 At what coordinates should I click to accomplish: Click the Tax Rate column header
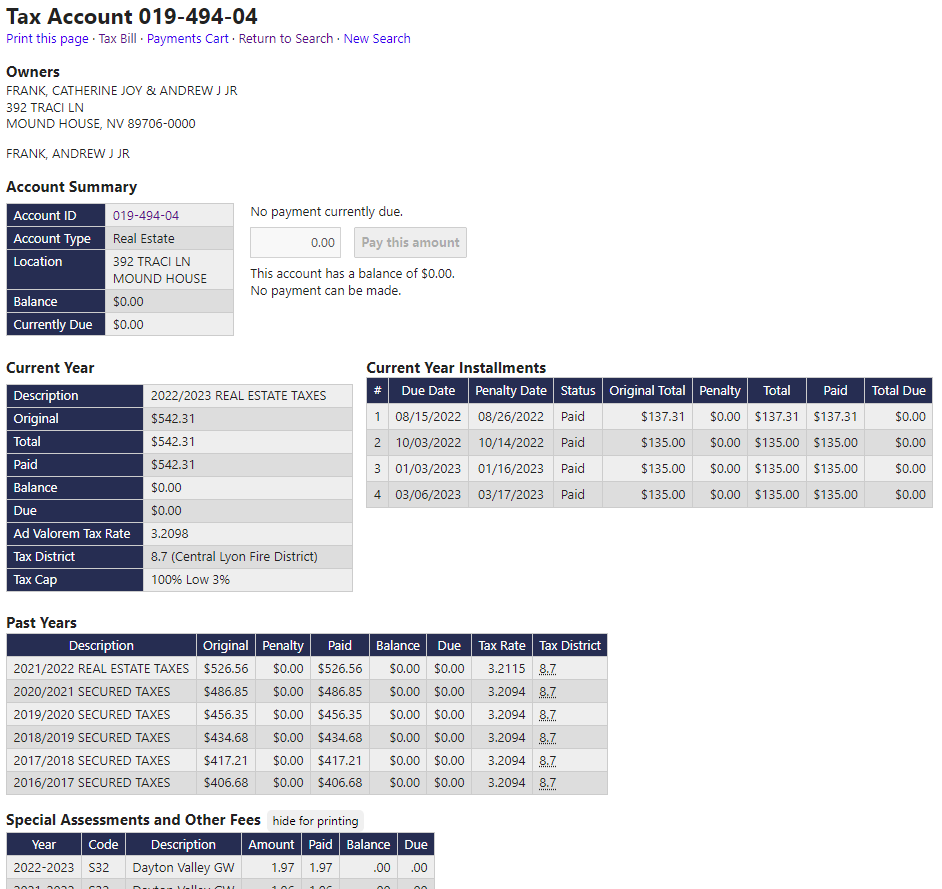click(x=501, y=646)
